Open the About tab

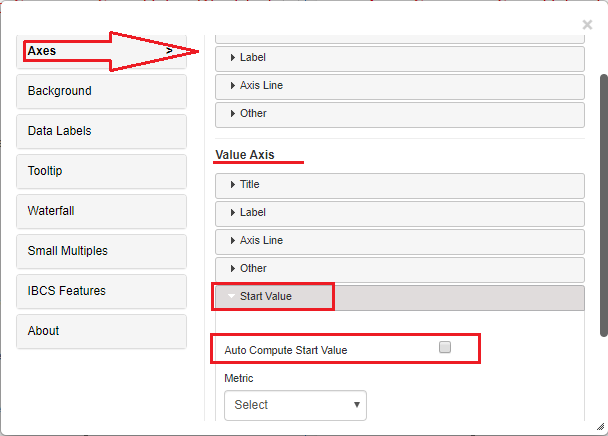coord(100,331)
